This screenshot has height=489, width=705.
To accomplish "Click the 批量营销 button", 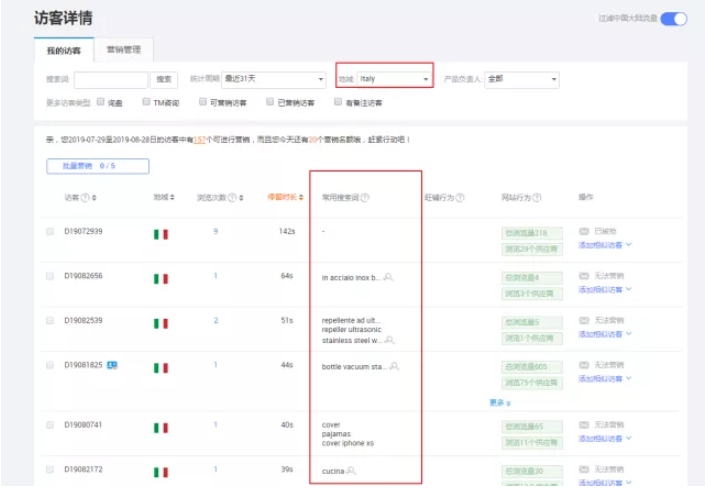I will click(x=97, y=166).
